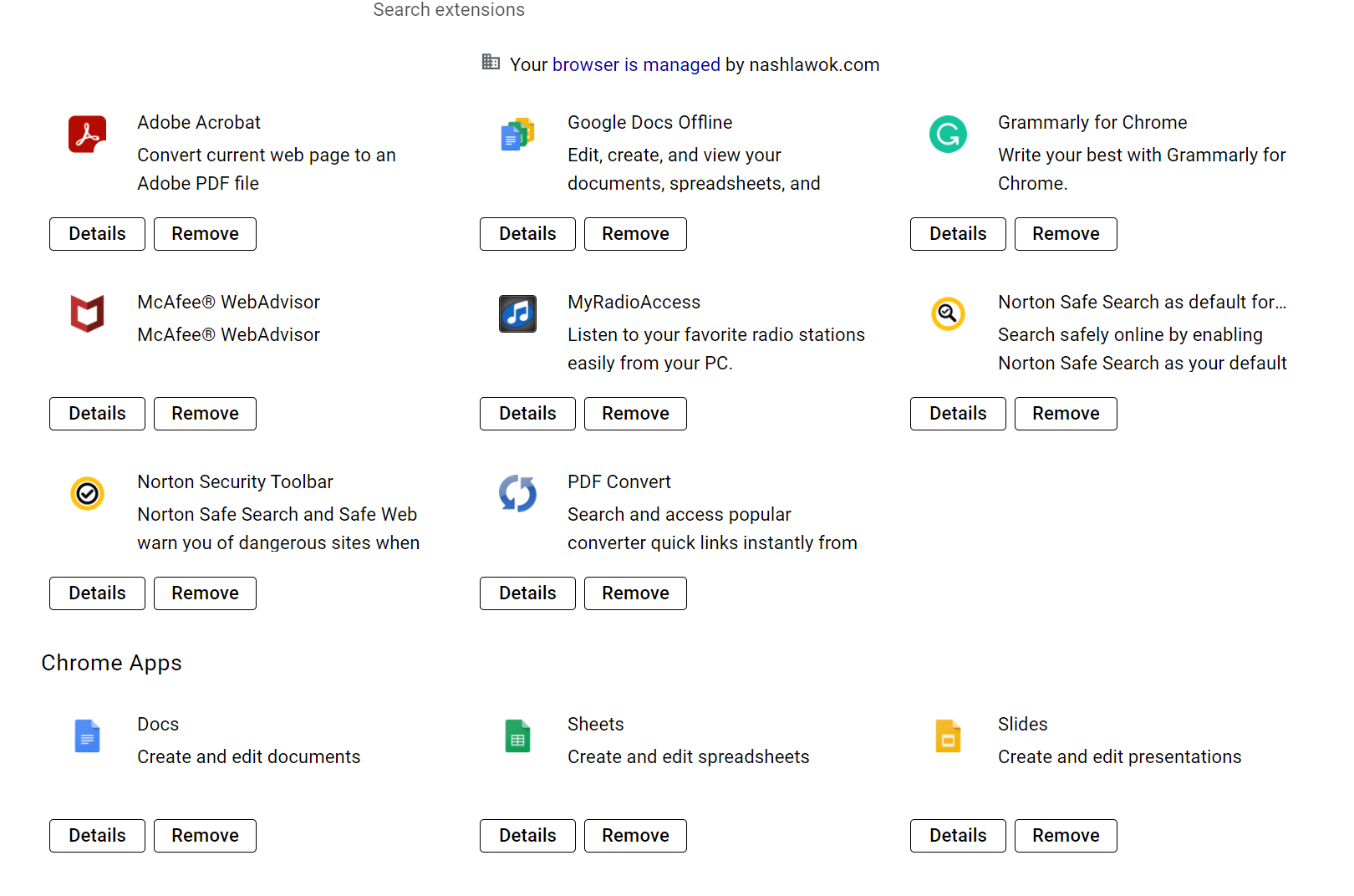Follow the 'browser is managed' link
The width and height of the screenshot is (1354, 896).
636,64
